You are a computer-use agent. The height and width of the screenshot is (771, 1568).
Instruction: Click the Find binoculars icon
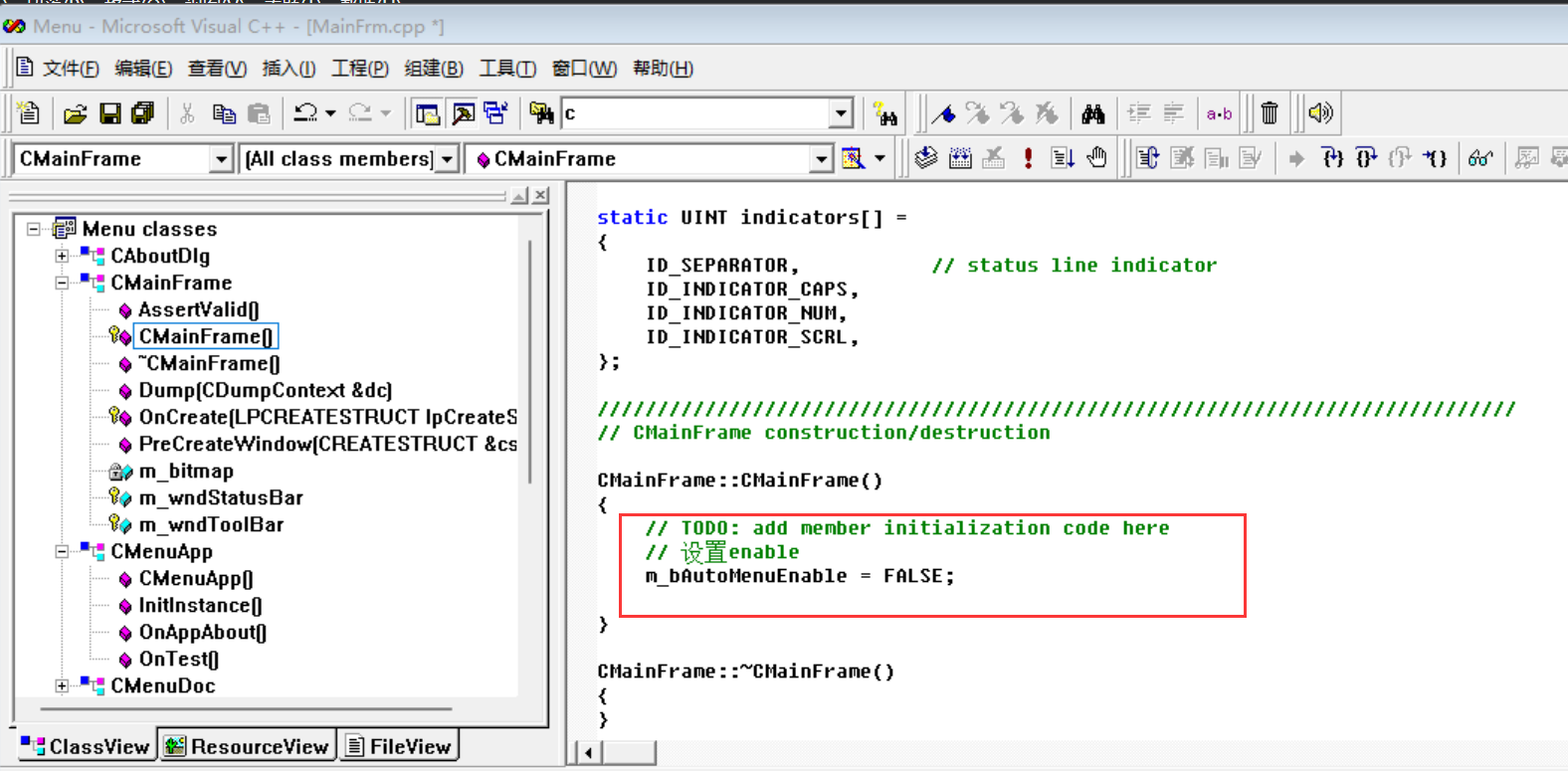pyautogui.click(x=1093, y=113)
